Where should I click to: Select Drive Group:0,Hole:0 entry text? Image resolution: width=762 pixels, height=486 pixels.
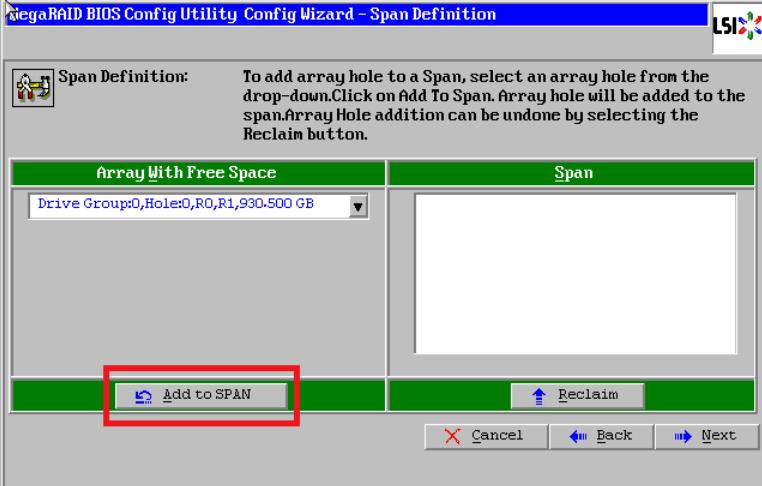click(x=175, y=203)
